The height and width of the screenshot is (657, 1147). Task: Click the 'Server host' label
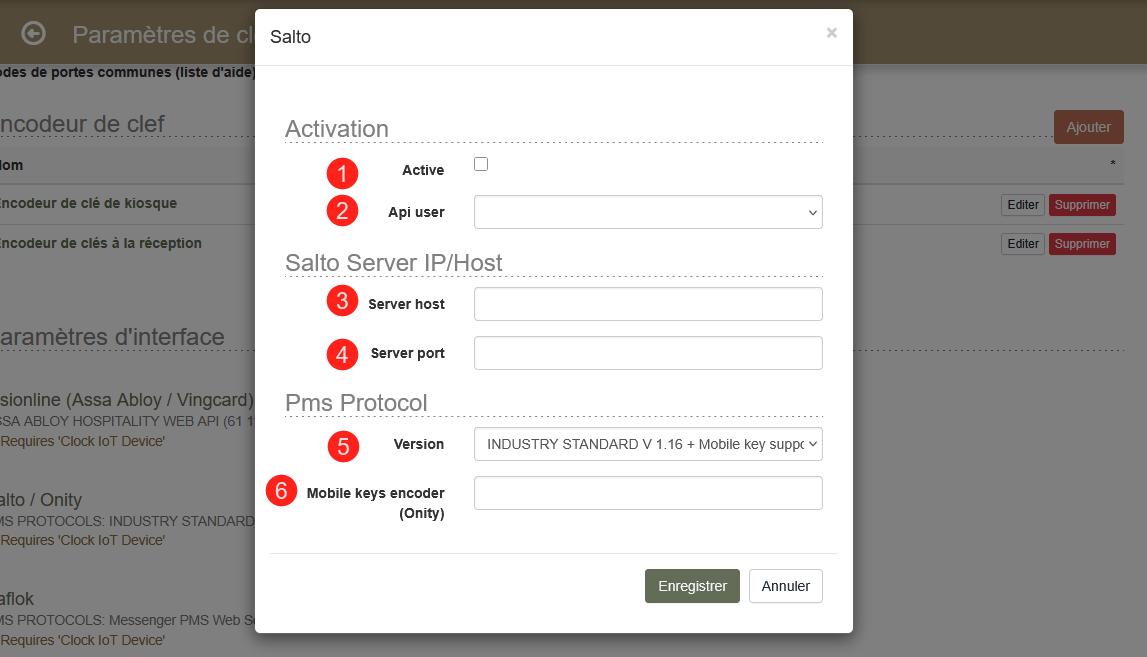coord(406,304)
